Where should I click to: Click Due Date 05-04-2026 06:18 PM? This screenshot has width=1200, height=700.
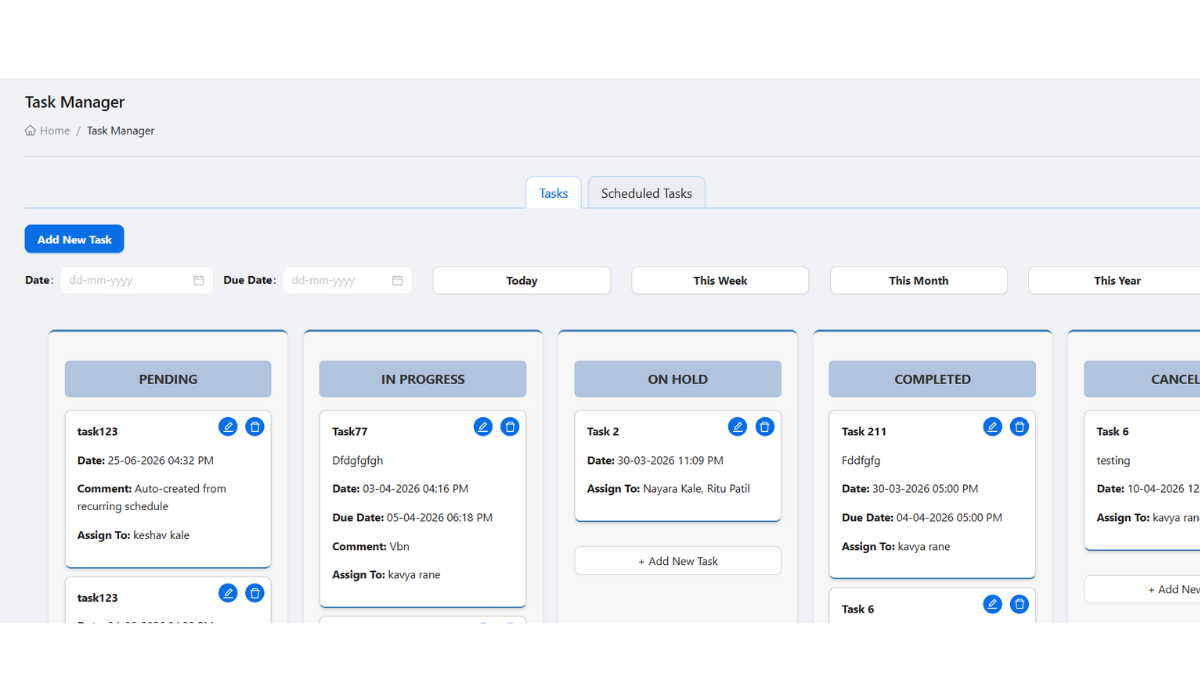click(x=412, y=518)
